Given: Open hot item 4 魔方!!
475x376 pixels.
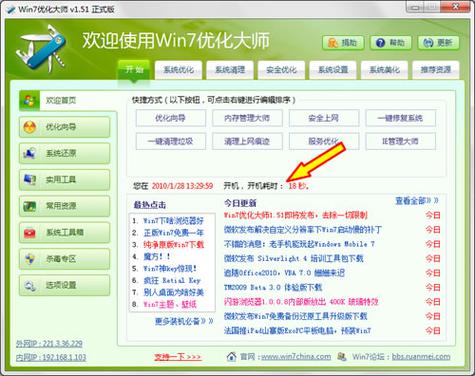Looking at the screenshot, I should (157, 257).
